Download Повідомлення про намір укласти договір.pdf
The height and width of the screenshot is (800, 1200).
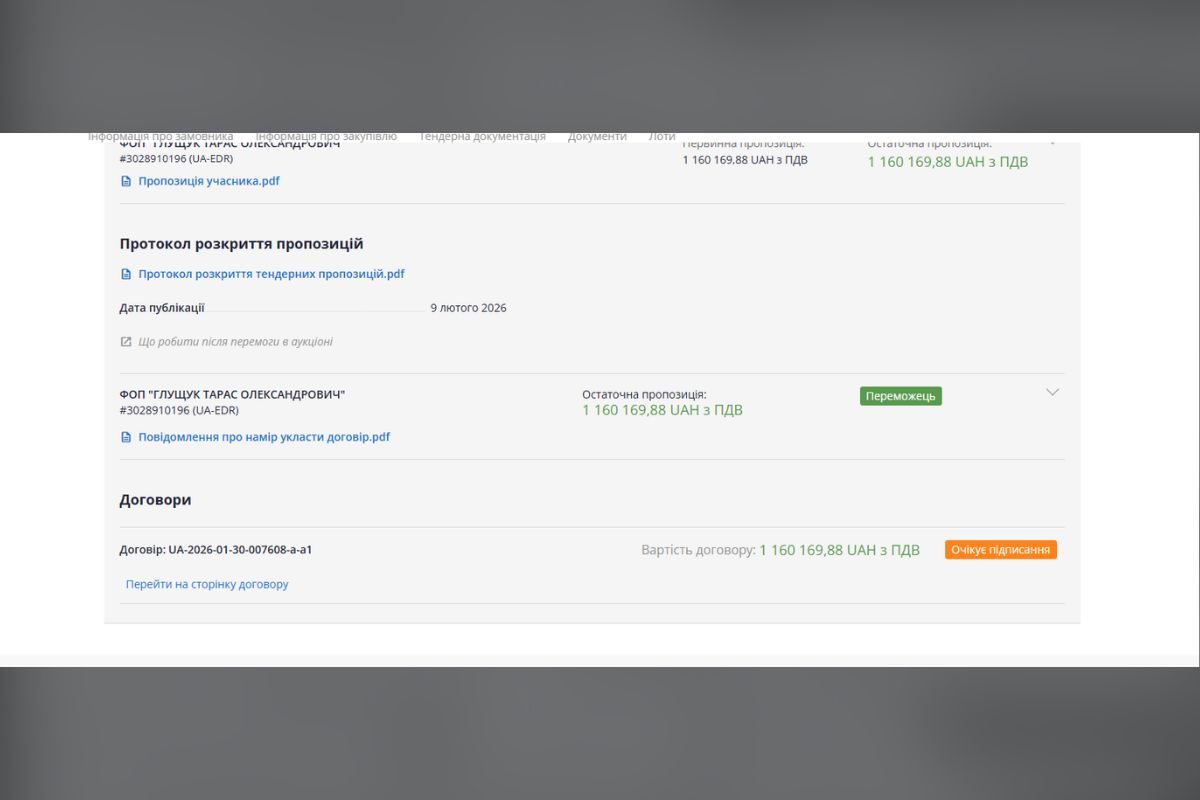(x=264, y=437)
